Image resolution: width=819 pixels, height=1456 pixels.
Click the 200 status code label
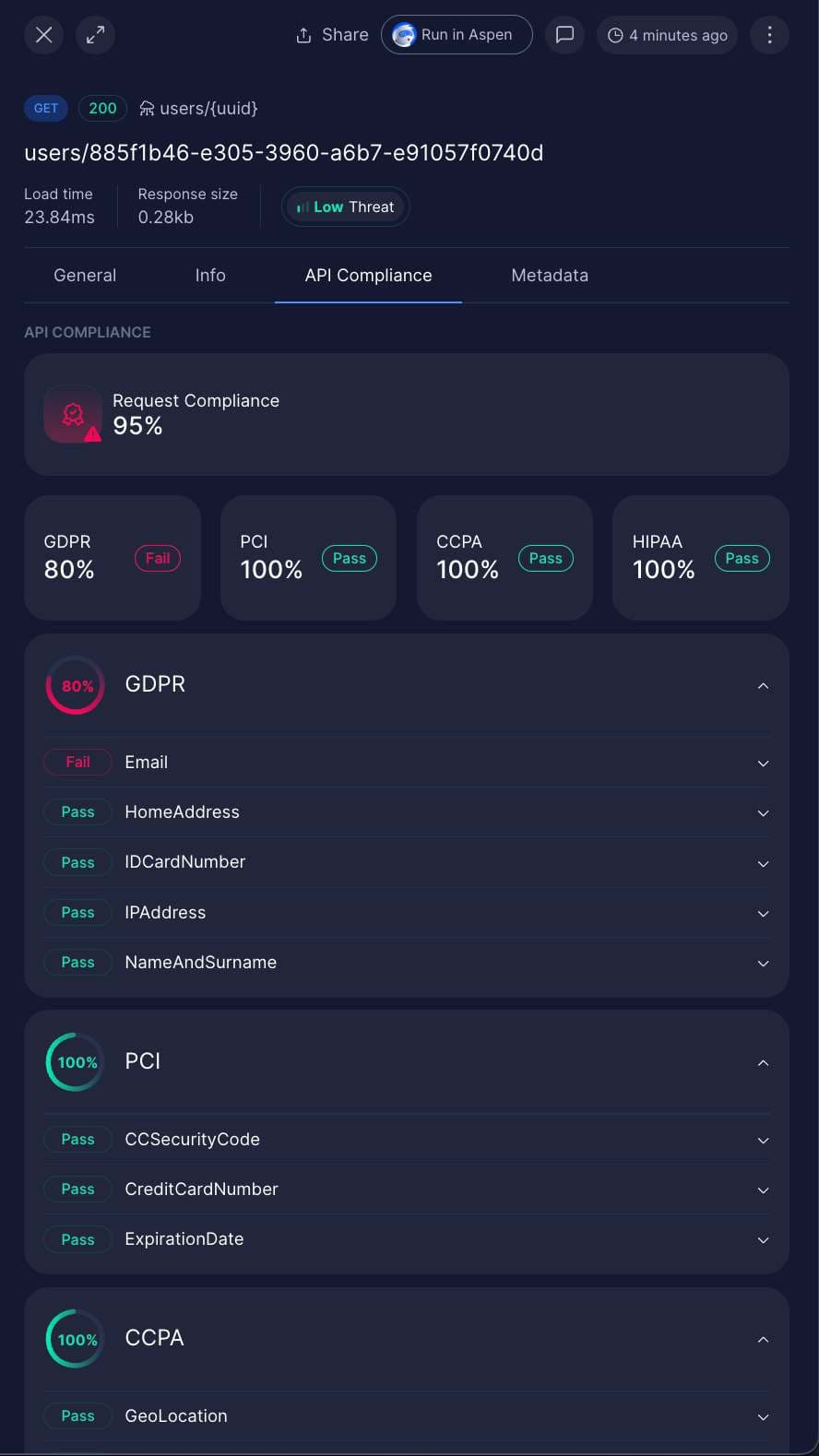point(102,108)
